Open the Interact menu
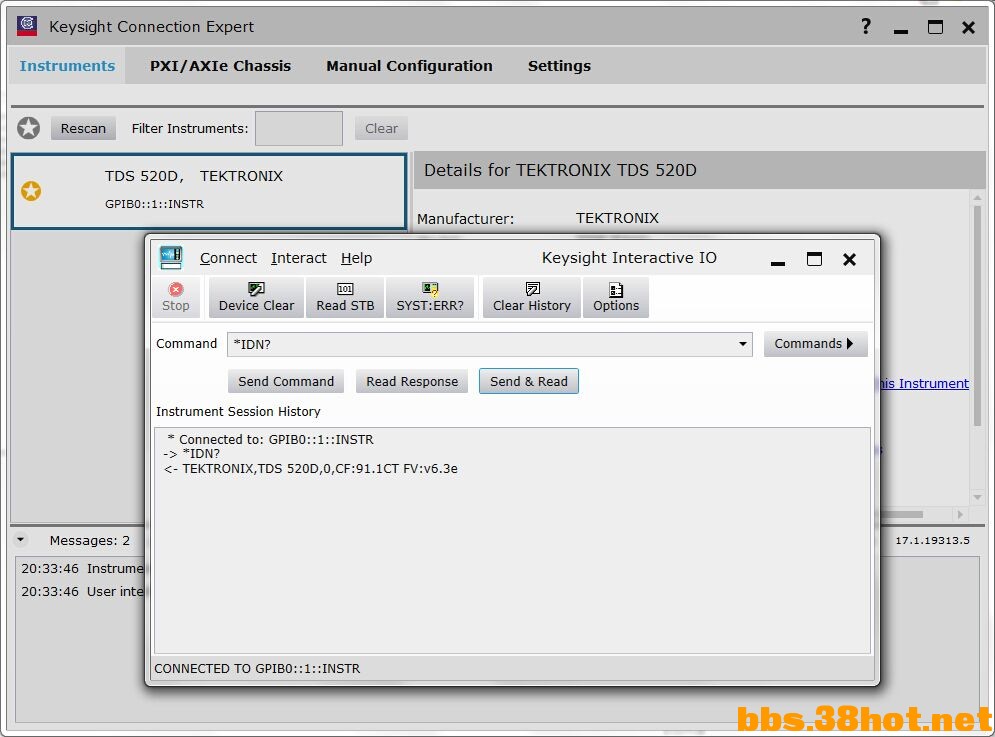This screenshot has width=995, height=737. click(299, 258)
